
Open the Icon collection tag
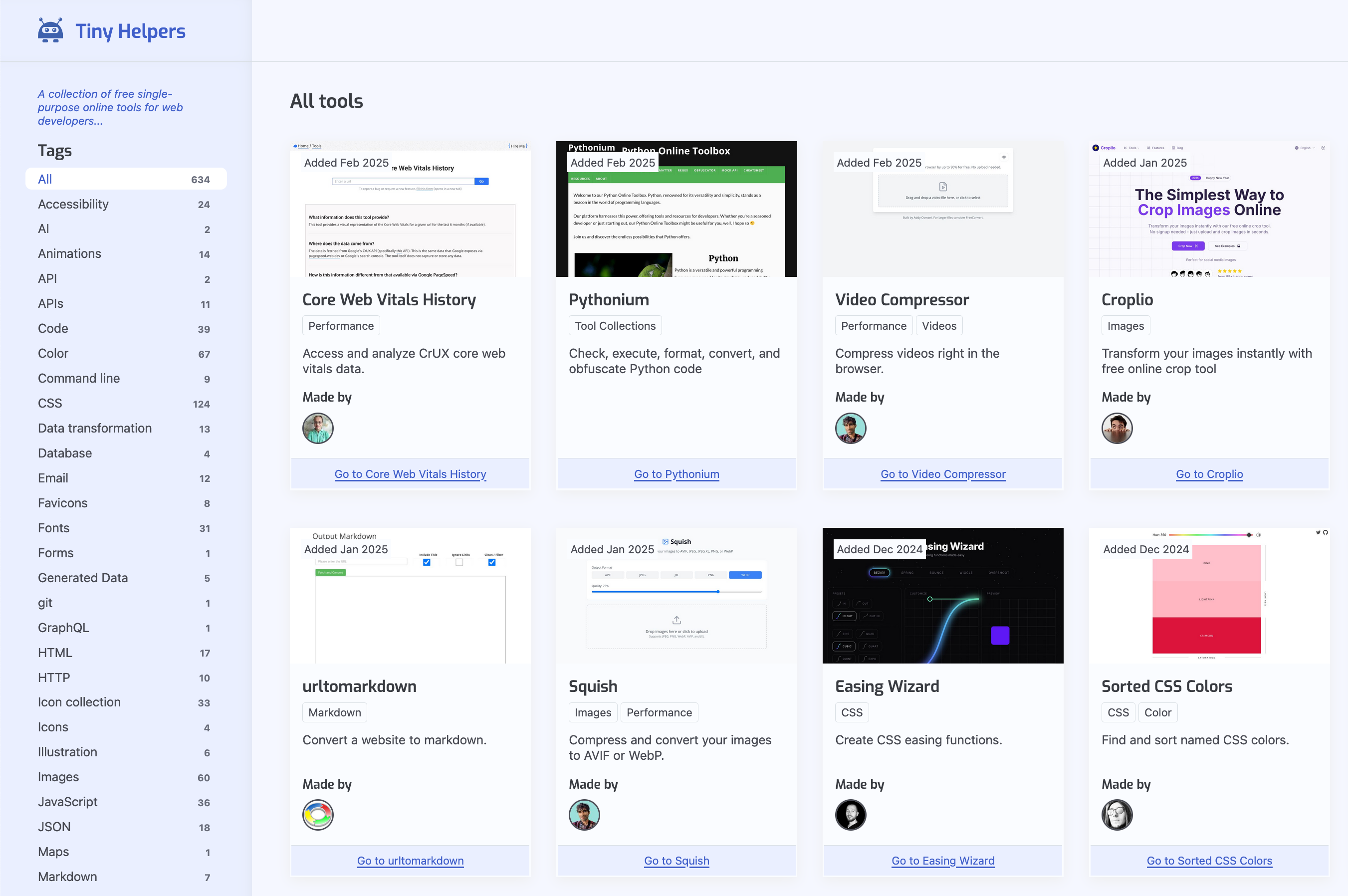126,702
